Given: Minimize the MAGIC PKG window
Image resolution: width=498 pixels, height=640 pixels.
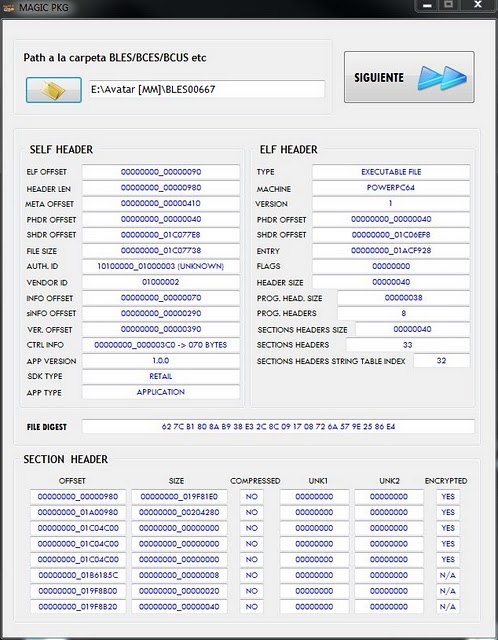Looking at the screenshot, I should pyautogui.click(x=427, y=5).
